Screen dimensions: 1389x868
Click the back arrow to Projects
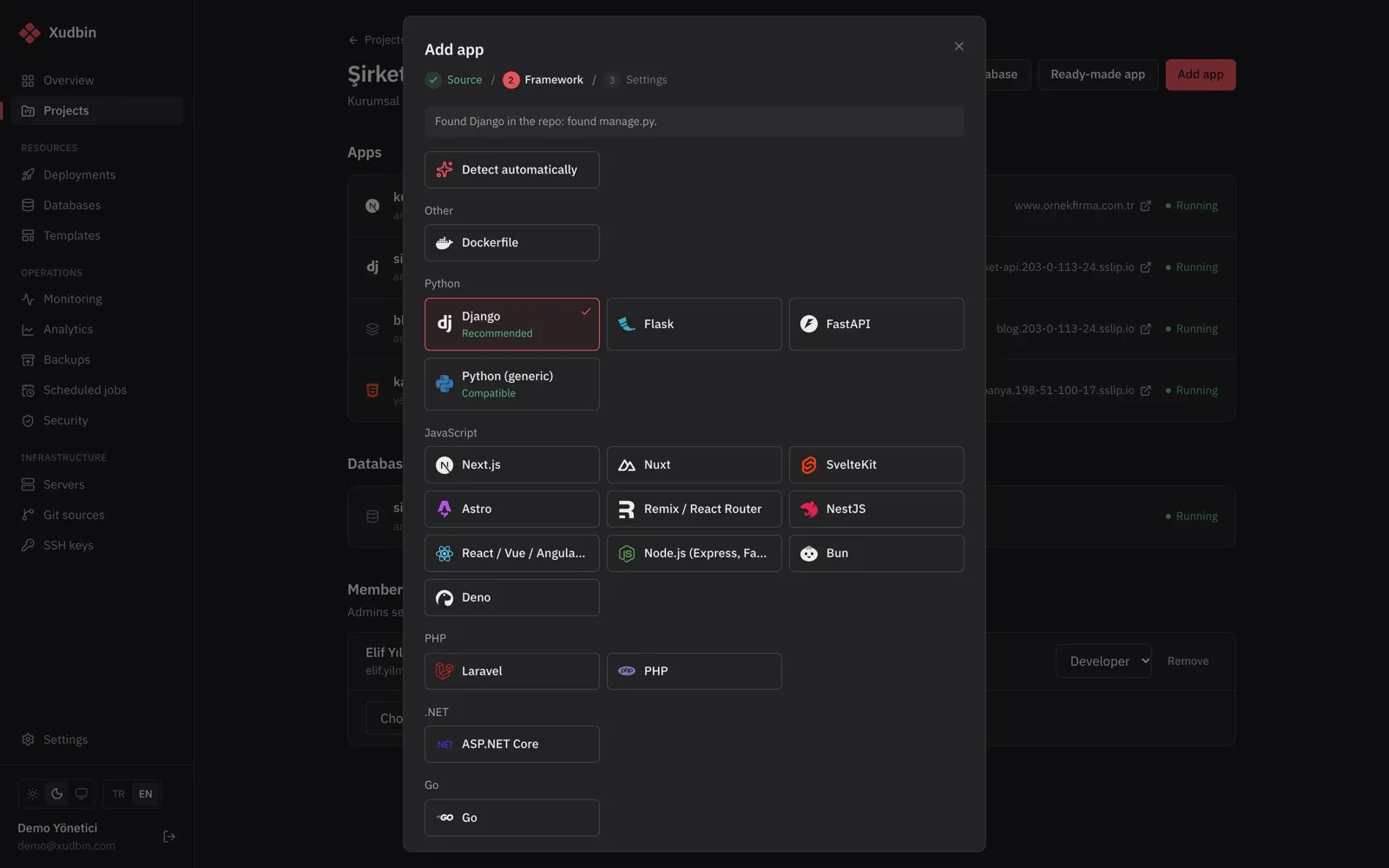[x=352, y=40]
